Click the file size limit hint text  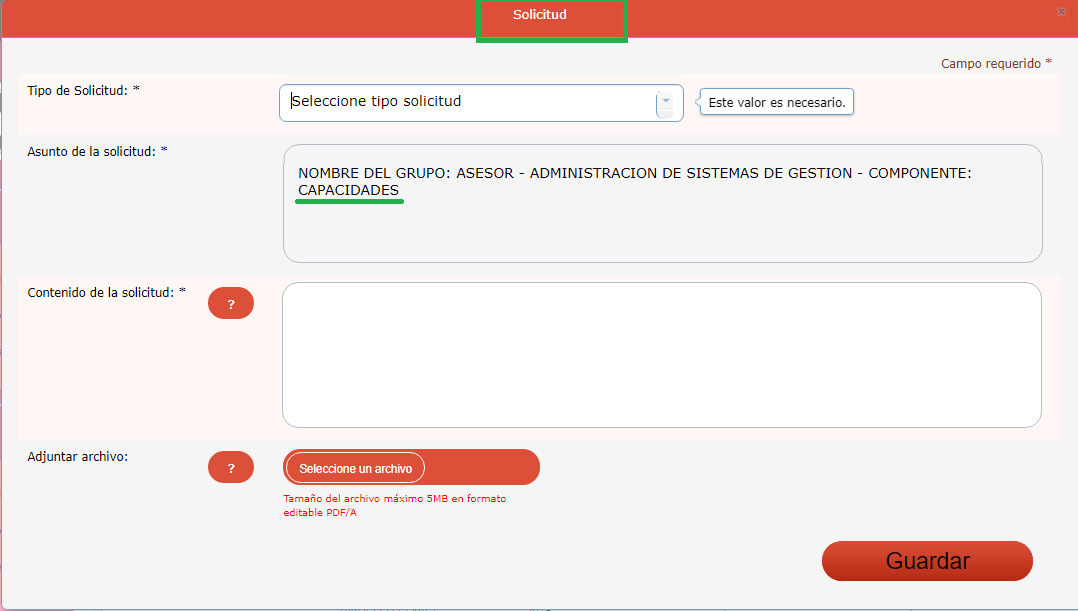click(394, 505)
